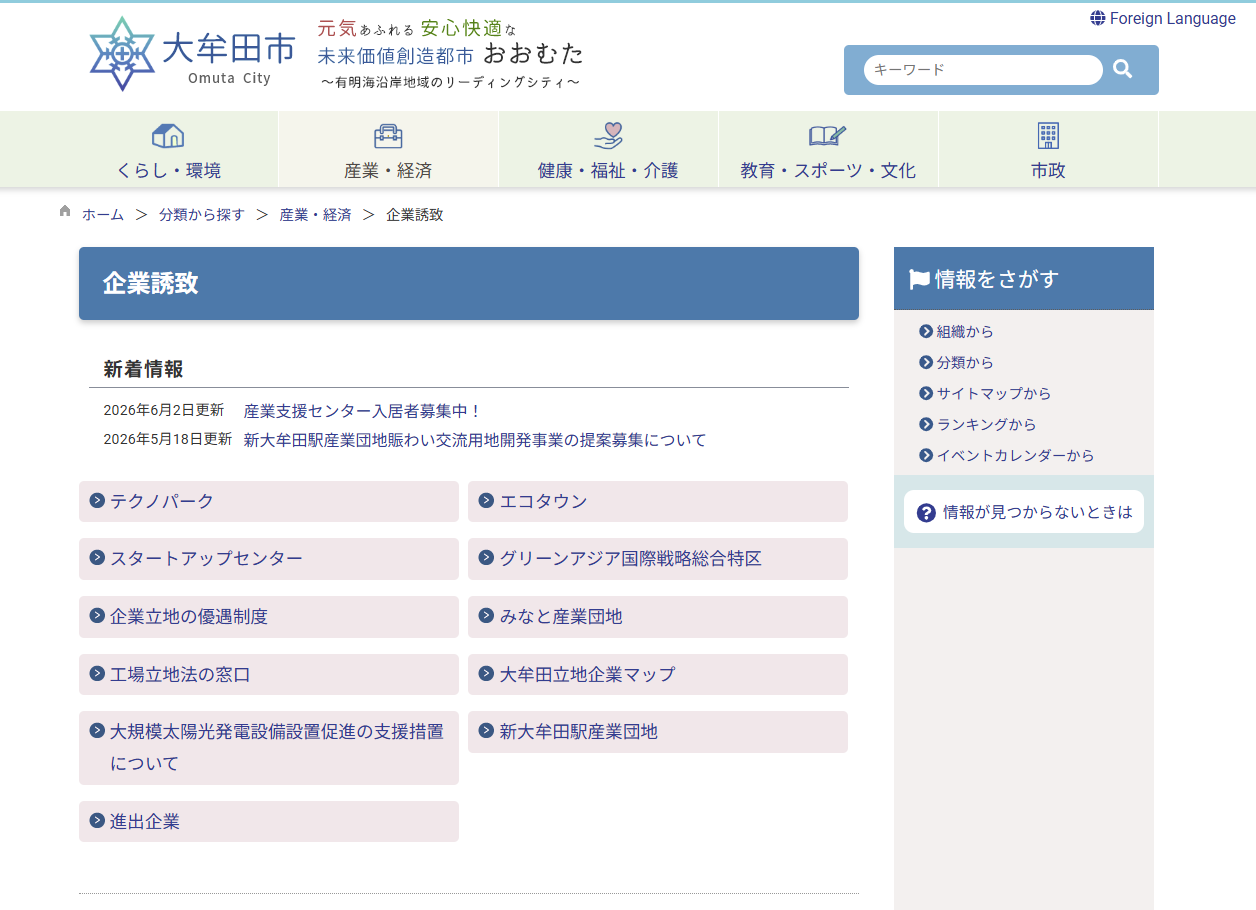
Task: Click the 情報が見つからないときは help button
Action: (x=1024, y=512)
